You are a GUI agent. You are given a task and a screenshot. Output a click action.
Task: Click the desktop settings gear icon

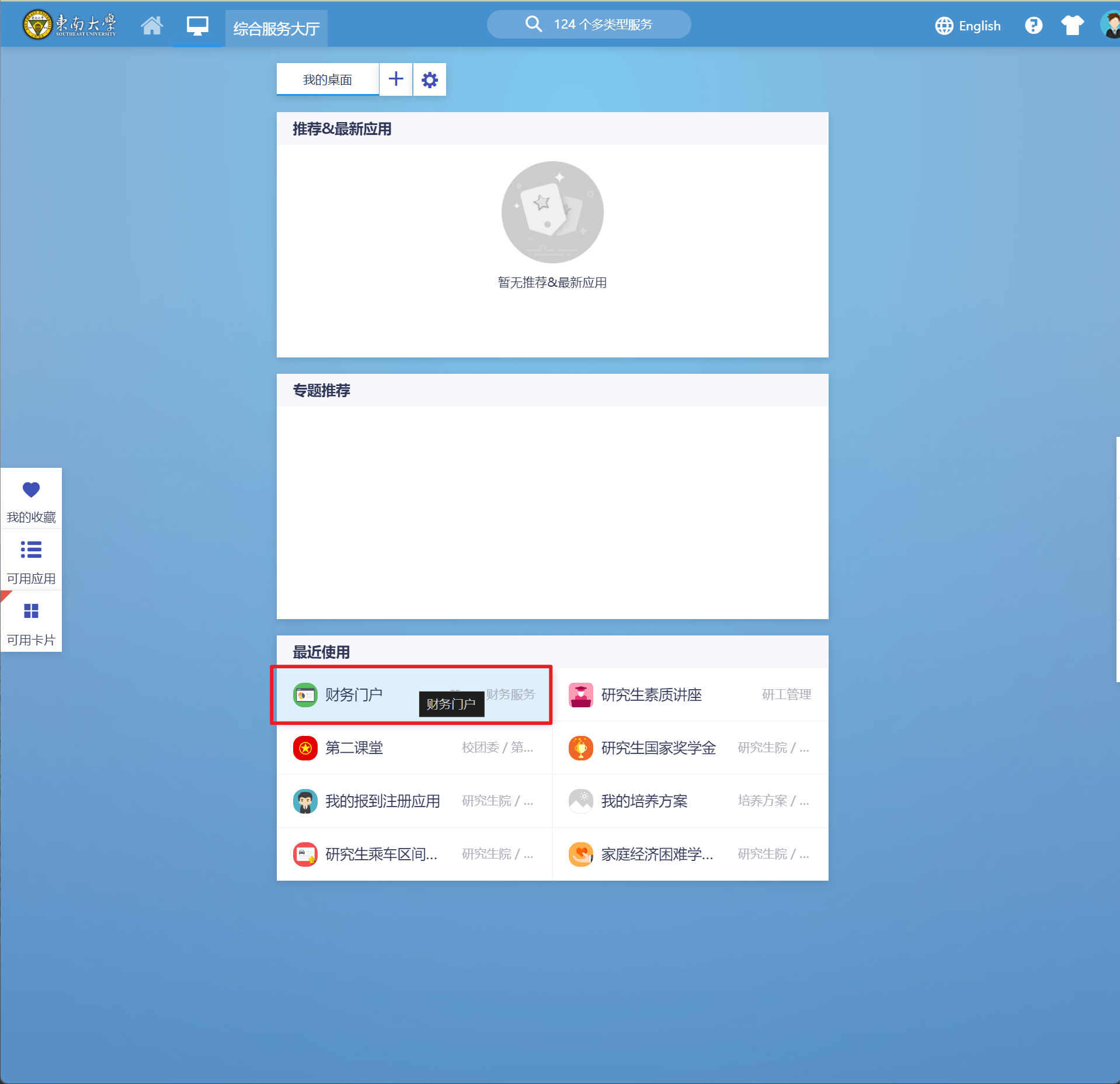tap(429, 79)
